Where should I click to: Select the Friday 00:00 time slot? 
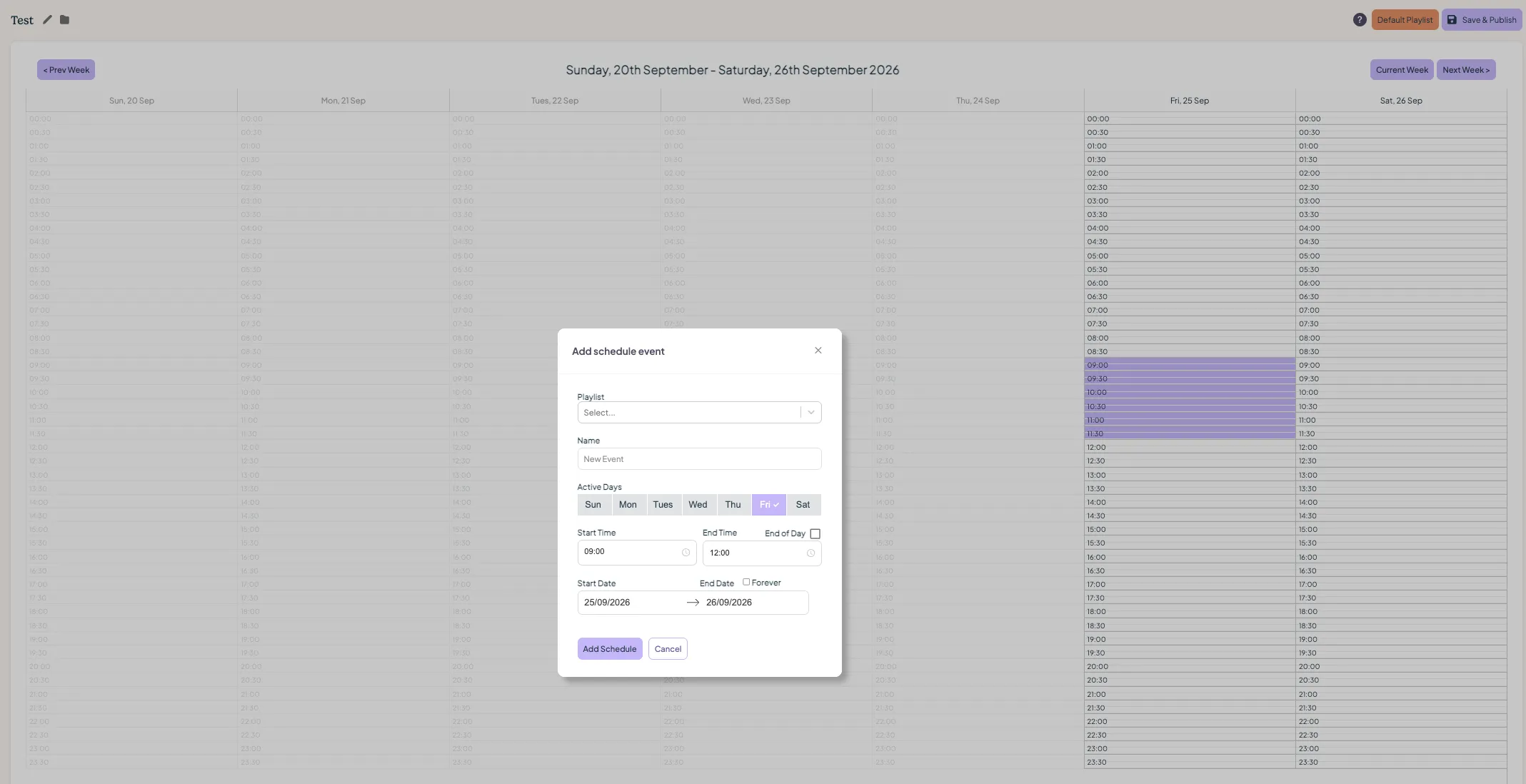click(1190, 119)
